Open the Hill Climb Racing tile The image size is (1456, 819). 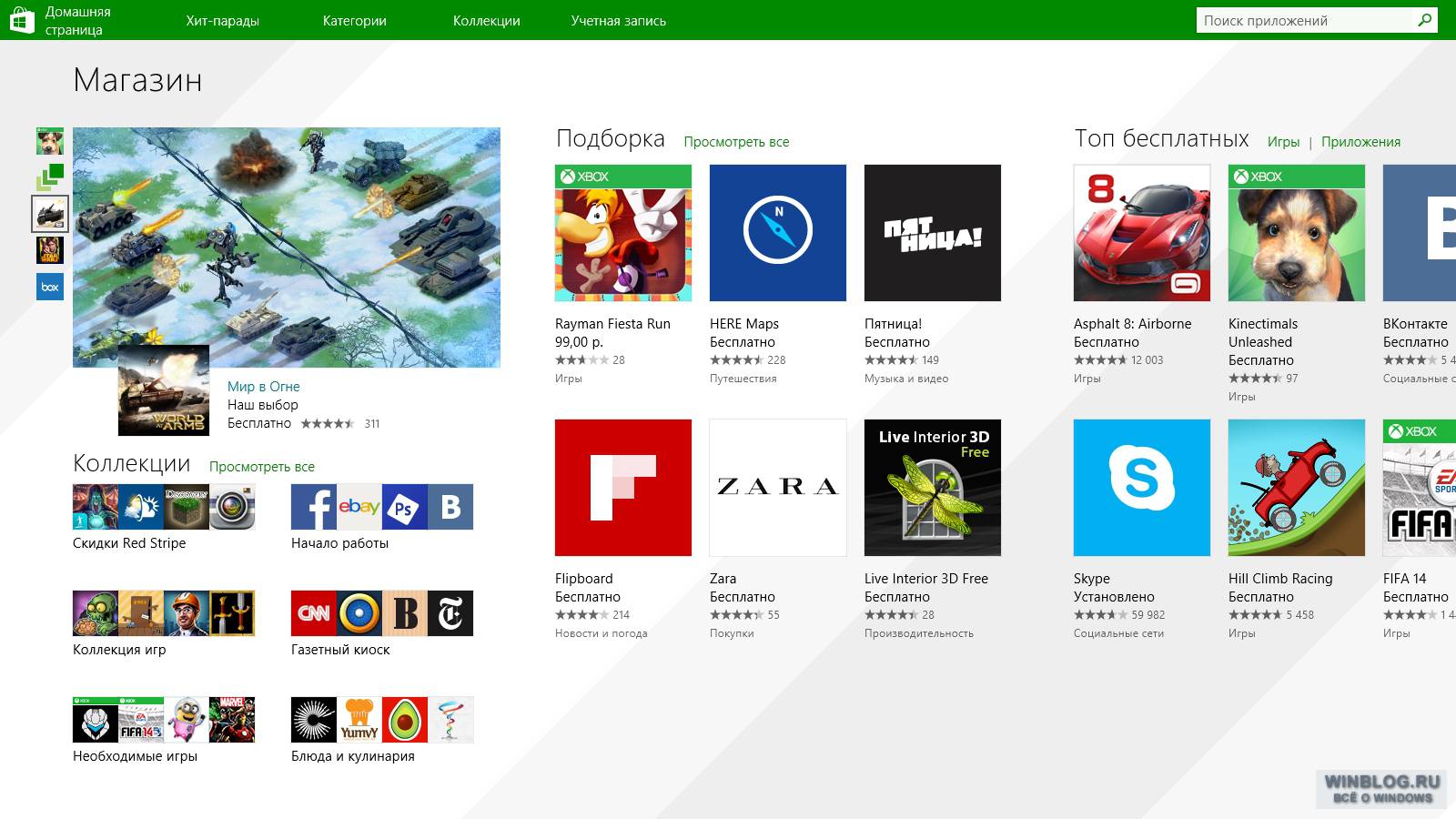pos(1297,488)
